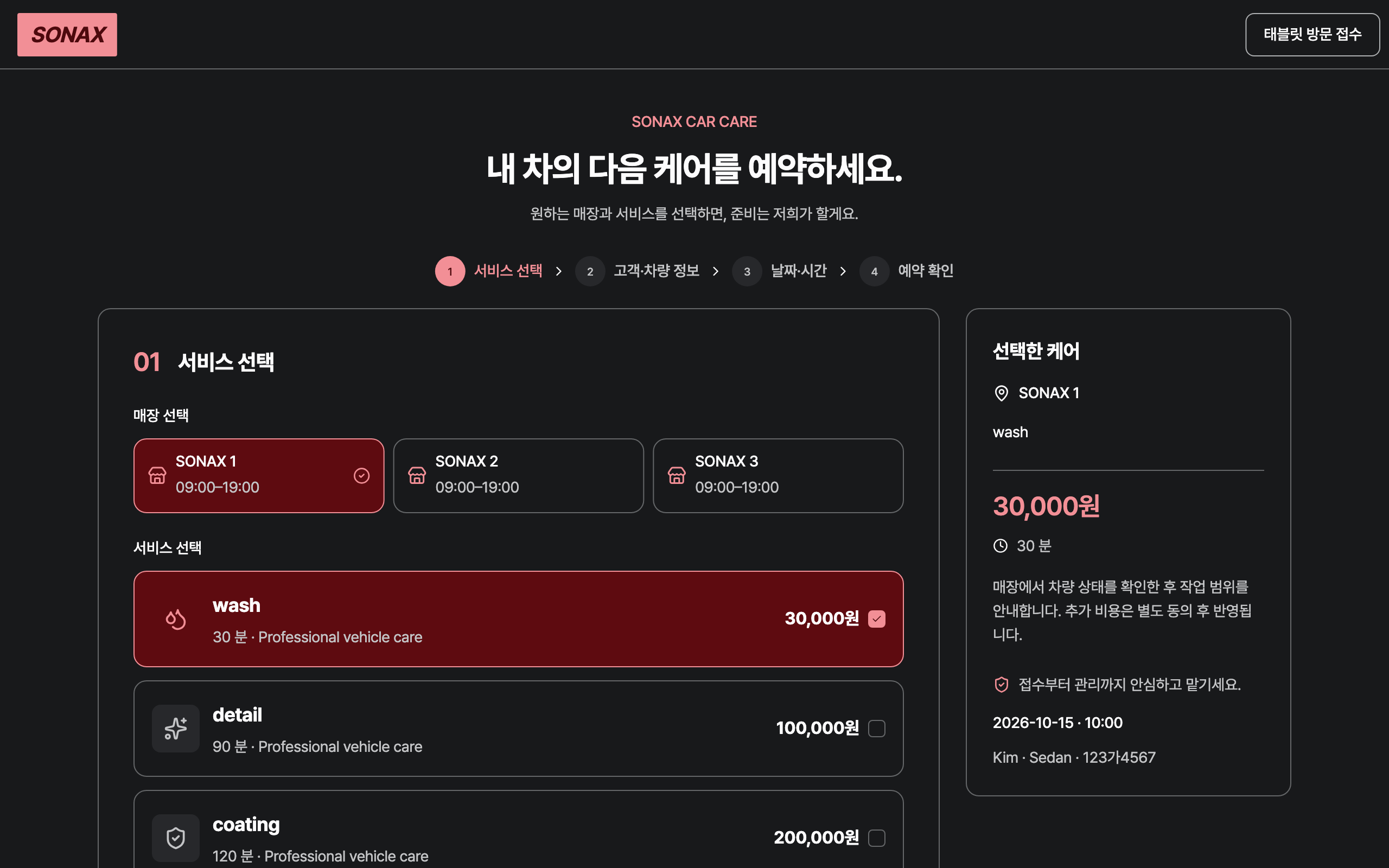The image size is (1389, 868).
Task: Click shield check icon in summary
Action: 1001,684
